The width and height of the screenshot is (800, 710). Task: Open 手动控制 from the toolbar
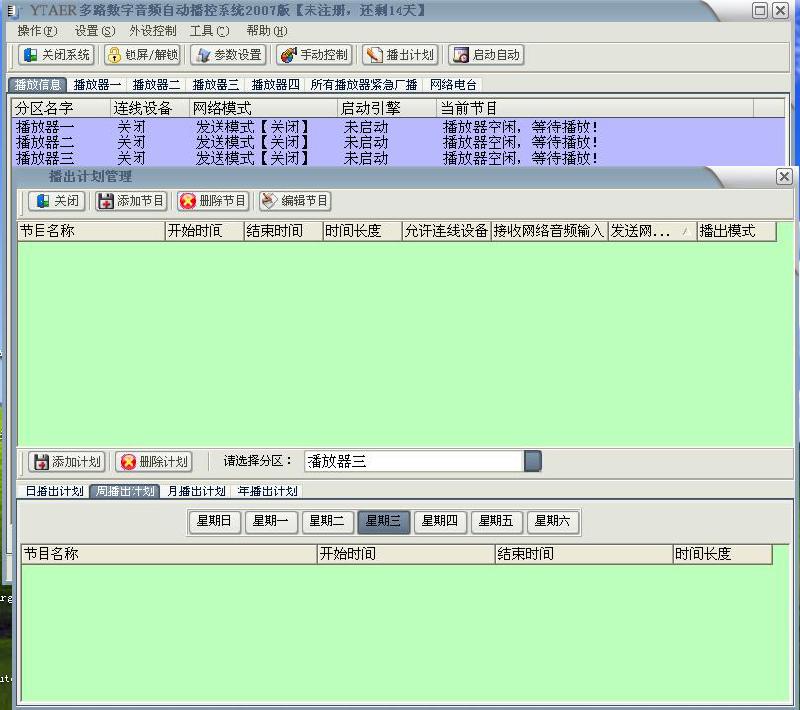(314, 55)
